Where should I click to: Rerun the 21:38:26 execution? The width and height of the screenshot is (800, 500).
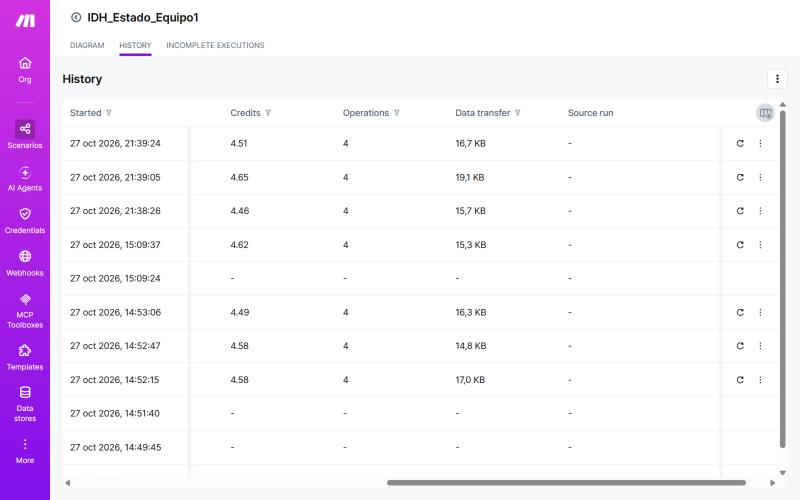tap(740, 211)
